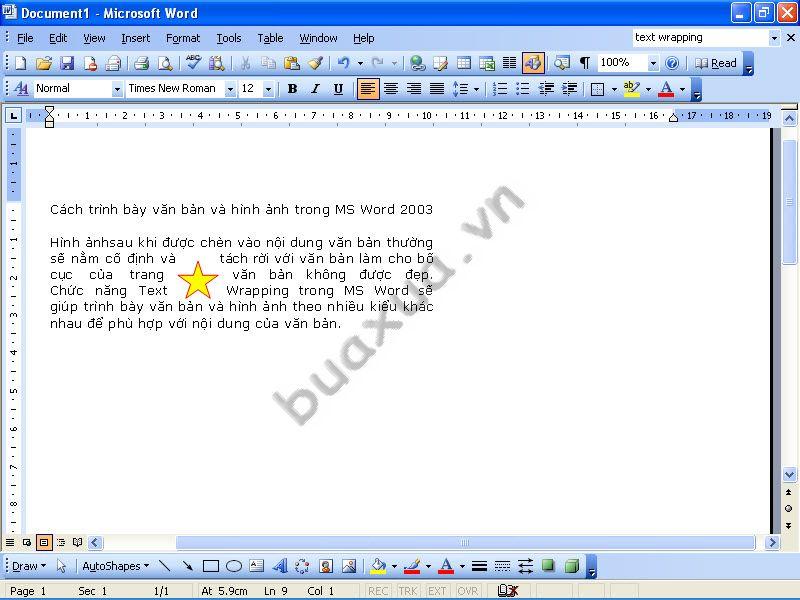Toggle bulleted list formatting
This screenshot has height=600, width=800.
pyautogui.click(x=523, y=89)
